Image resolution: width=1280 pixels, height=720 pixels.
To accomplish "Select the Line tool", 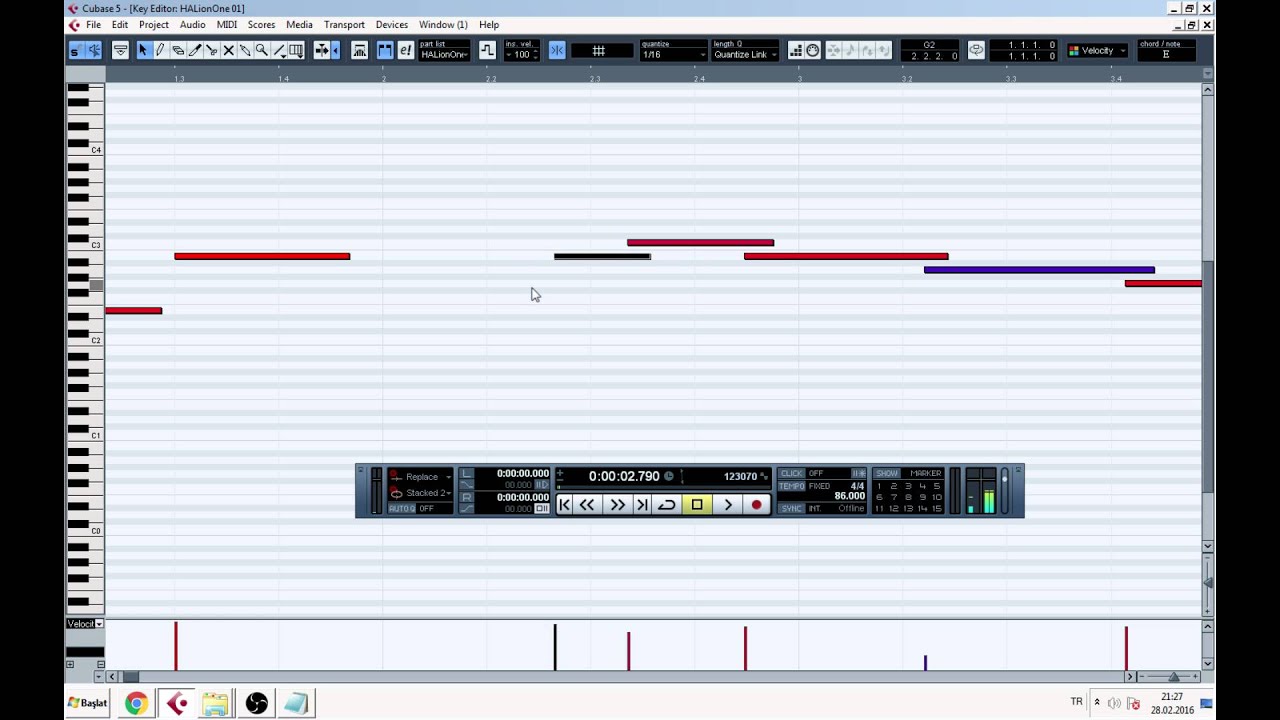I will [x=279, y=50].
